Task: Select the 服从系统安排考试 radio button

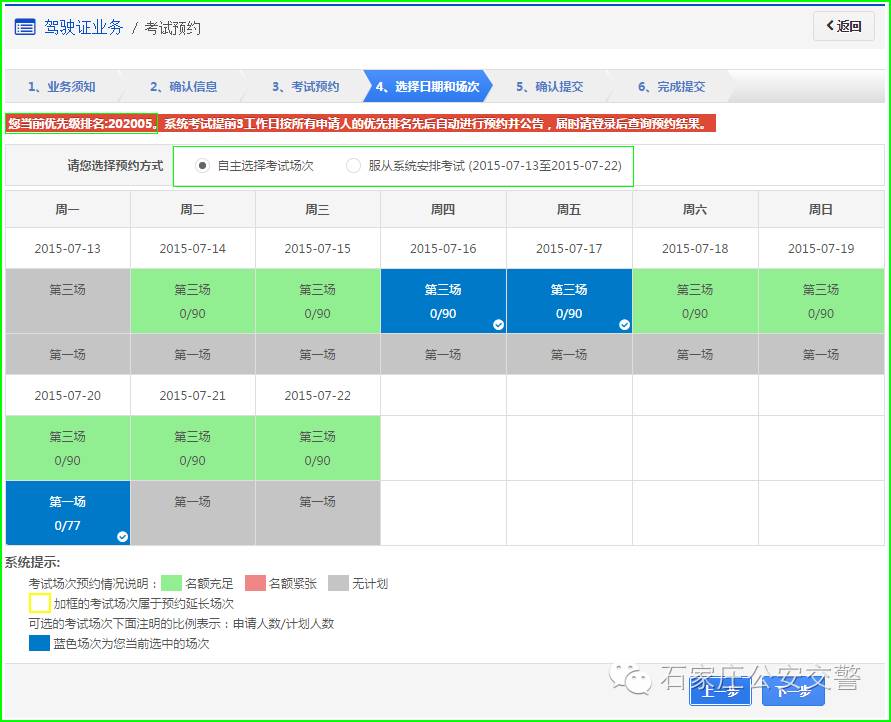Action: pyautogui.click(x=352, y=164)
